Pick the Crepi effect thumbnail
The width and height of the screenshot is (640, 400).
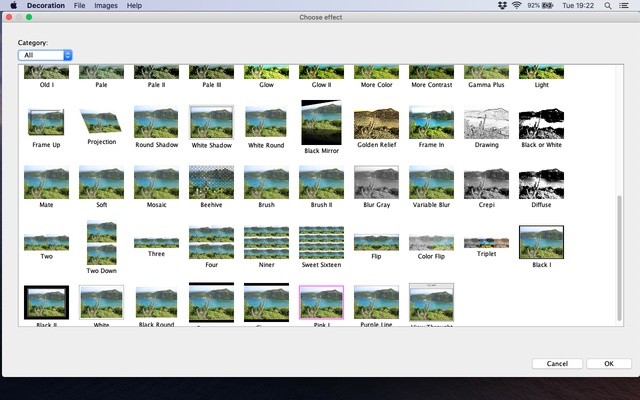(x=487, y=182)
